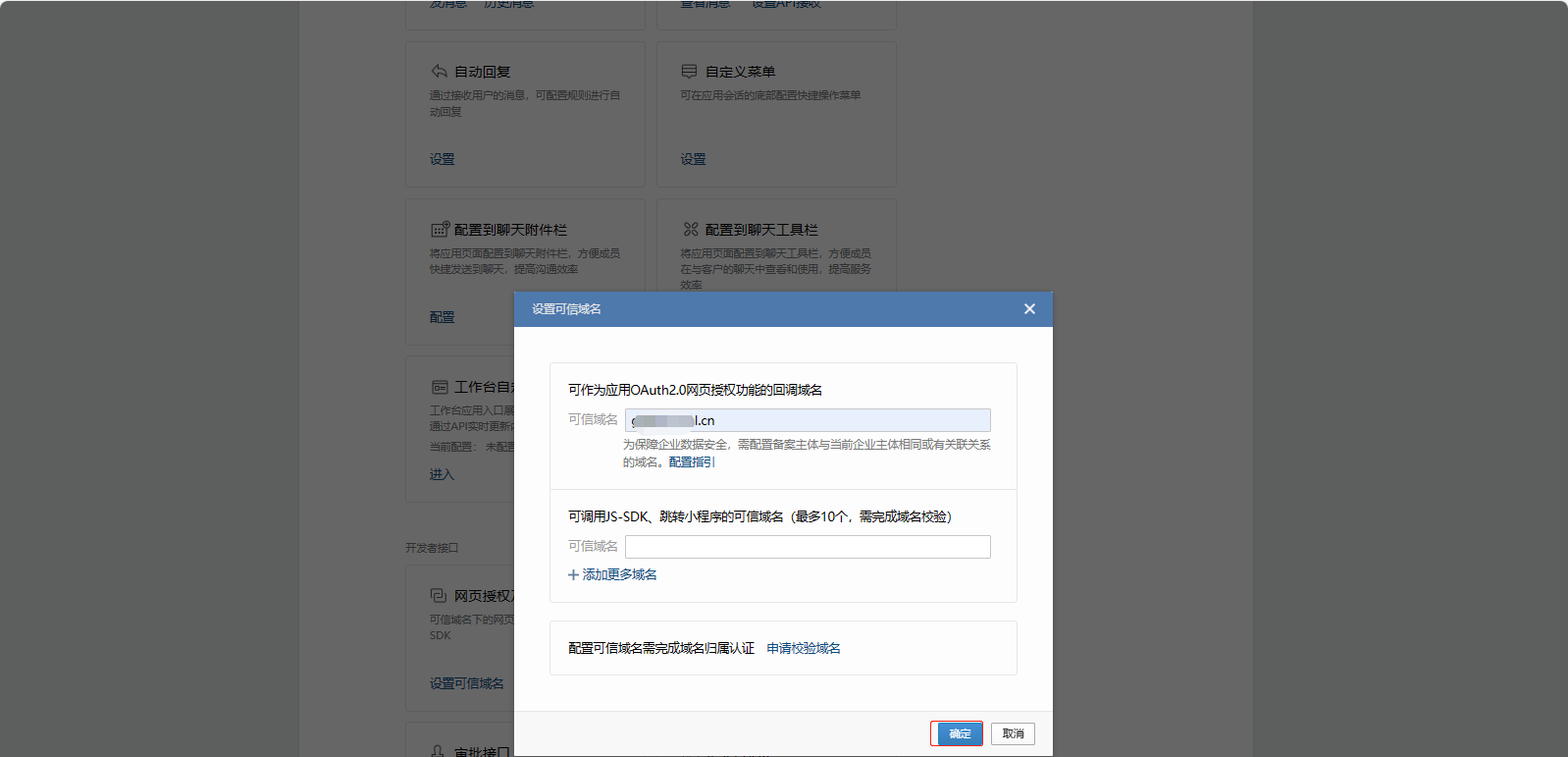This screenshot has width=1568, height=757.
Task: Open 设置 under the 自定义菜单 card
Action: point(693,159)
